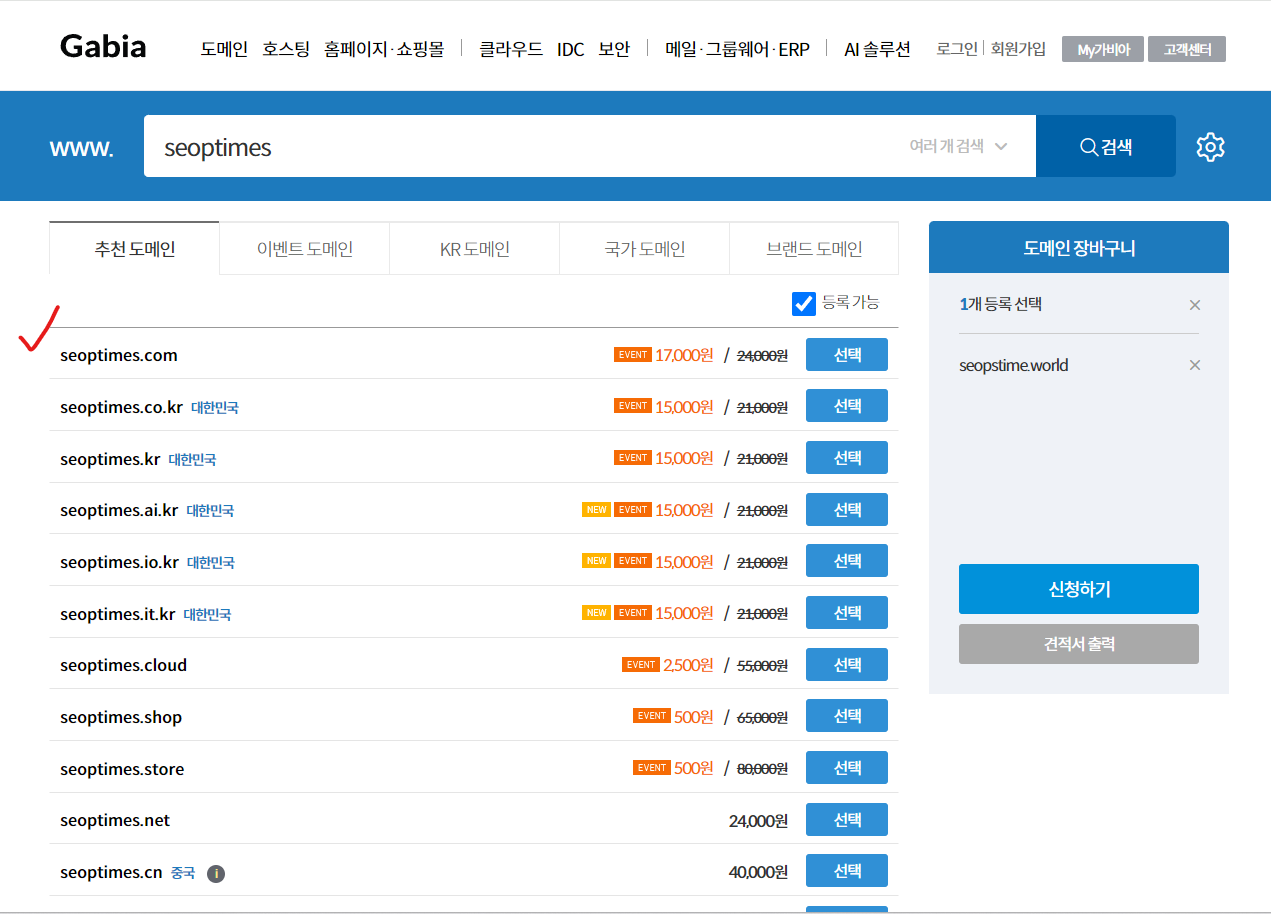Uncheck the 등록 가능 checkbox
1271x914 pixels.
[803, 303]
